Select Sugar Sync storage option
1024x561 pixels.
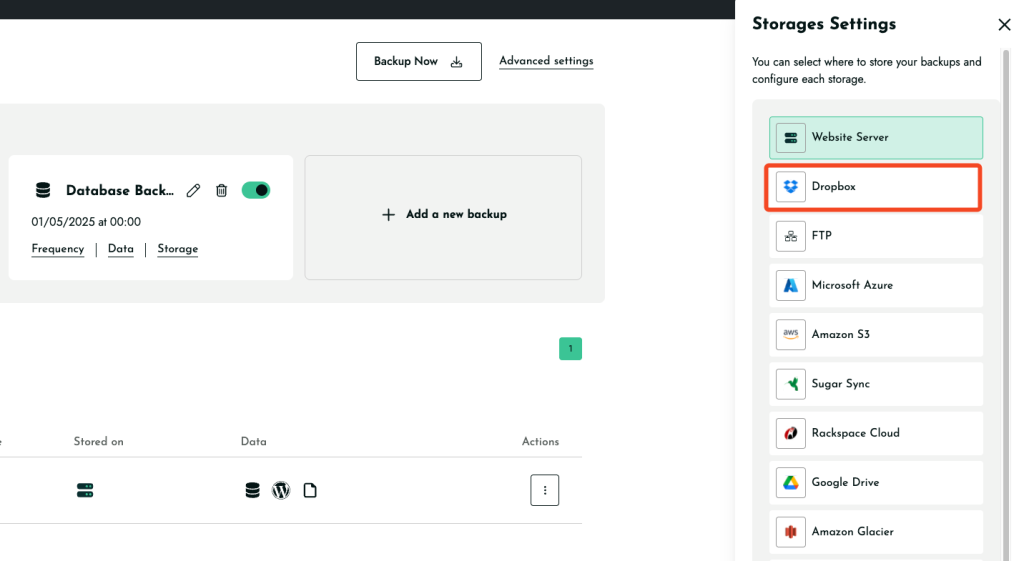point(876,384)
